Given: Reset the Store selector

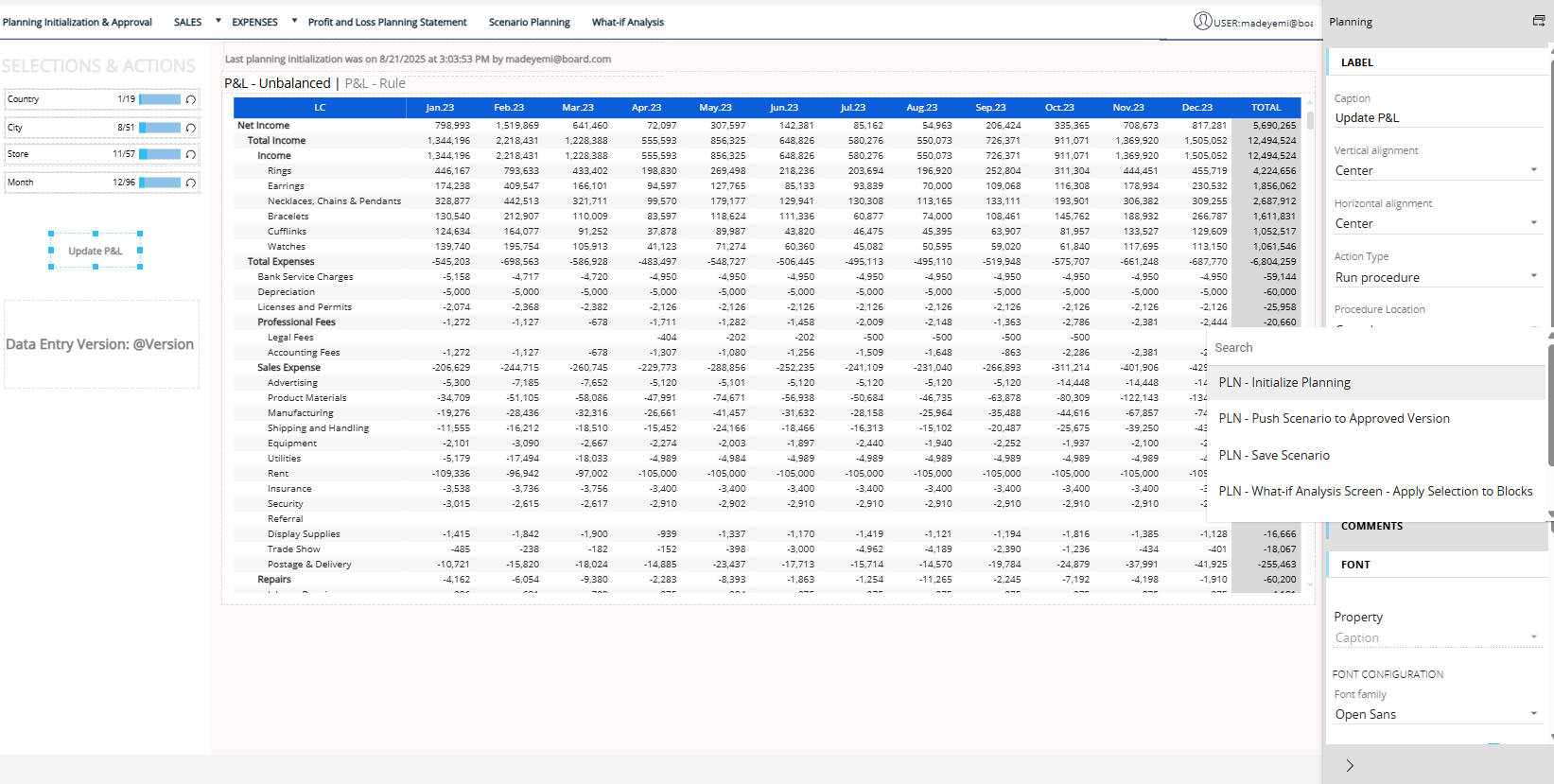Looking at the screenshot, I should [191, 154].
